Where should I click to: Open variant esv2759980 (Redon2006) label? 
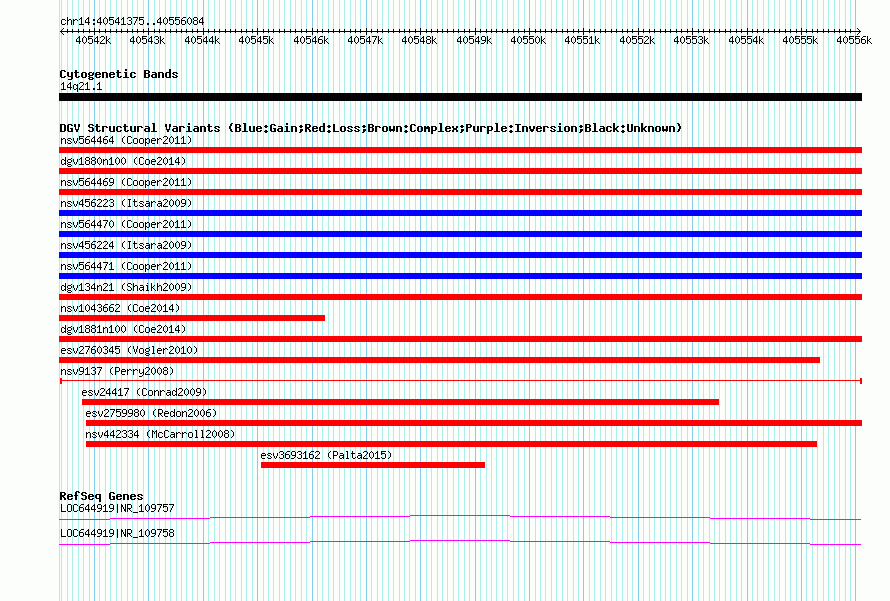tap(151, 413)
